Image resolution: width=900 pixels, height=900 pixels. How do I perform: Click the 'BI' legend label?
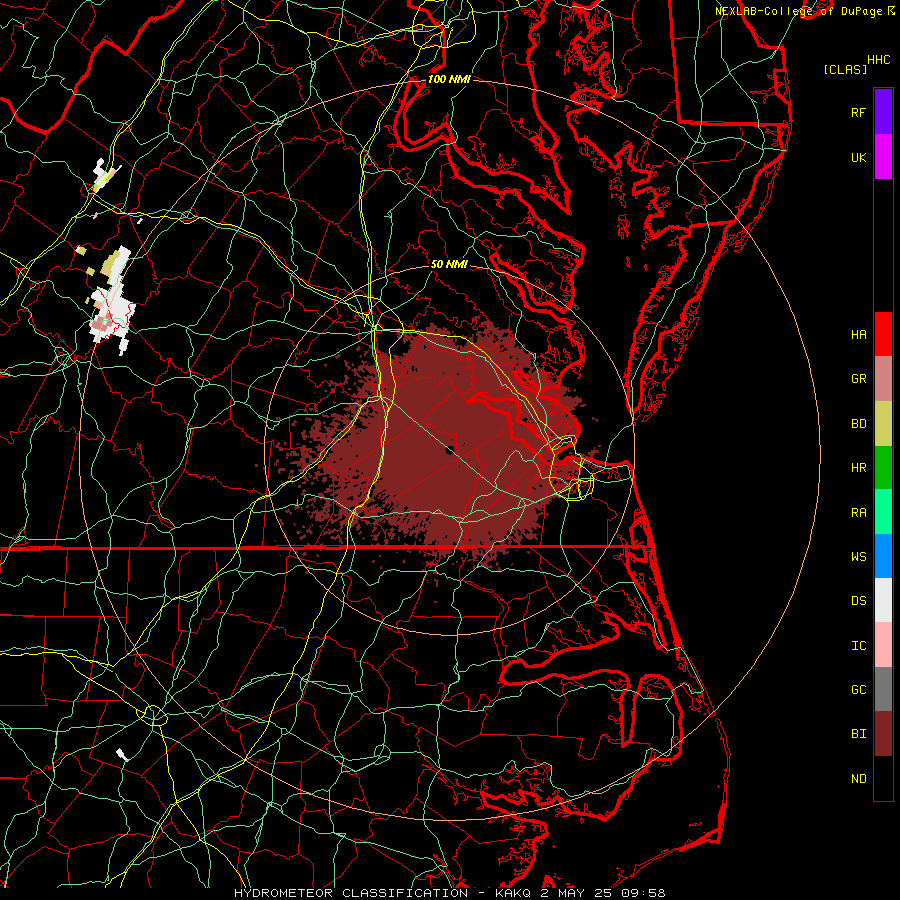point(858,734)
